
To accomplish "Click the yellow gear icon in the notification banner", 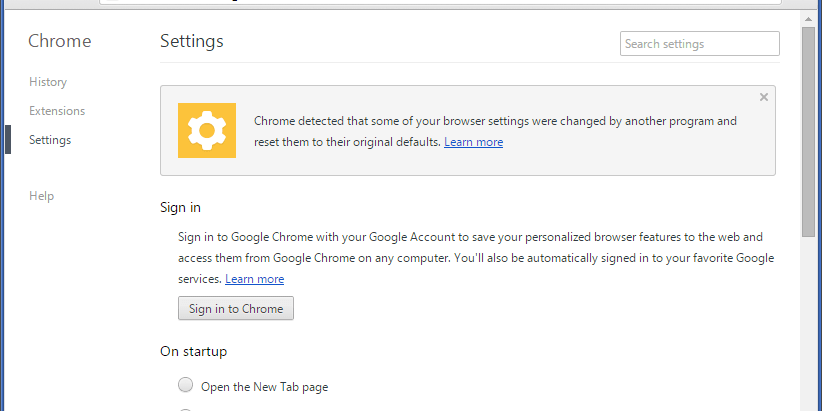I will [x=207, y=131].
